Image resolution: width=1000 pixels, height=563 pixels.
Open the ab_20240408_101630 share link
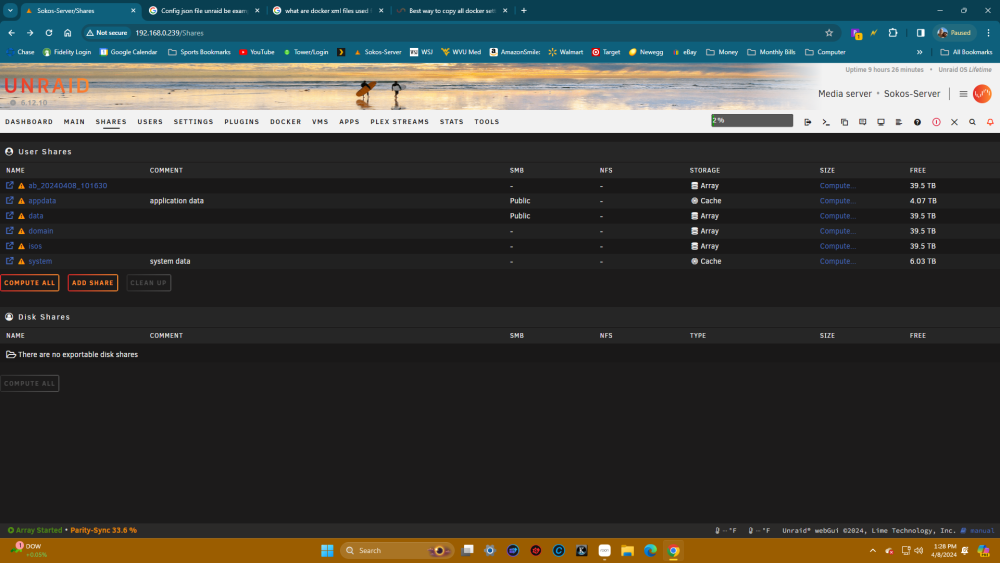point(68,186)
